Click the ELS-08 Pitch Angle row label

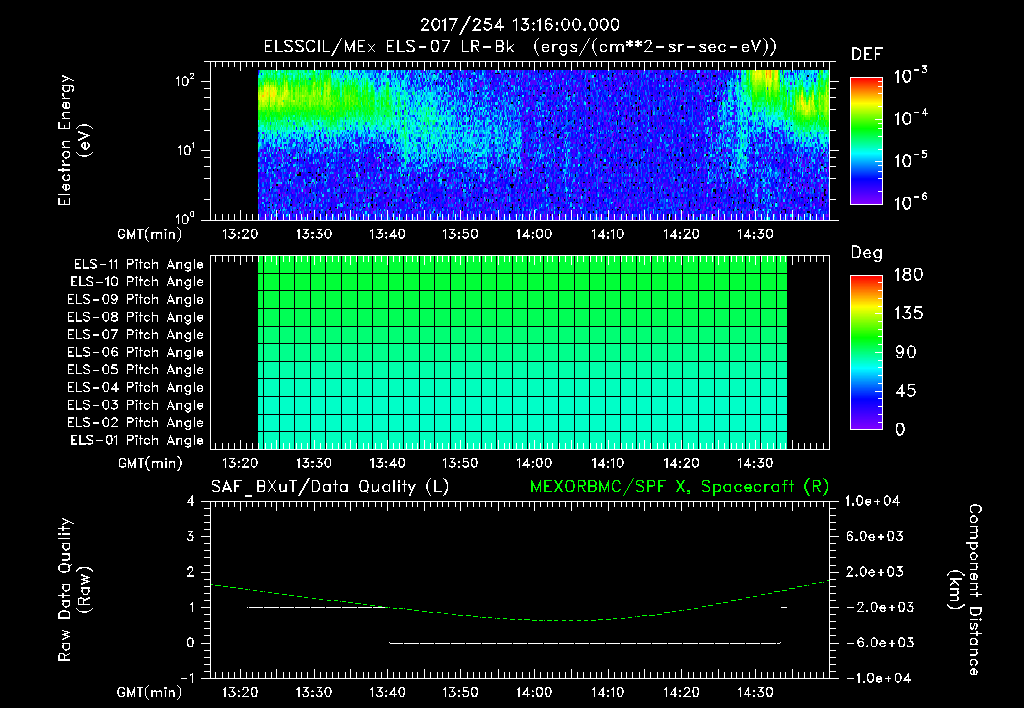pyautogui.click(x=136, y=317)
